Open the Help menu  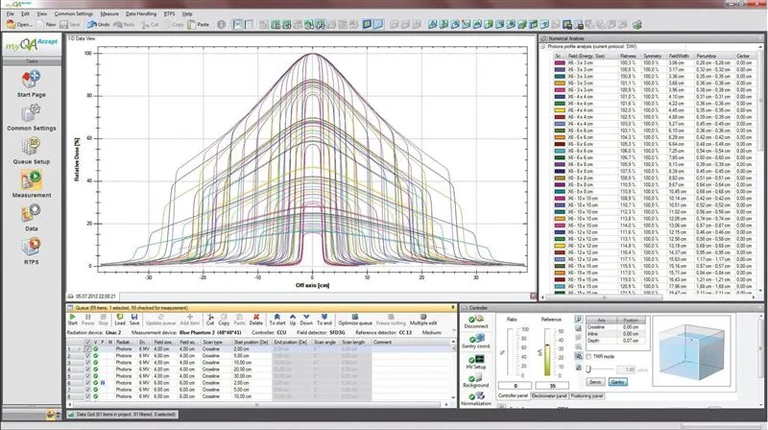tap(187, 14)
